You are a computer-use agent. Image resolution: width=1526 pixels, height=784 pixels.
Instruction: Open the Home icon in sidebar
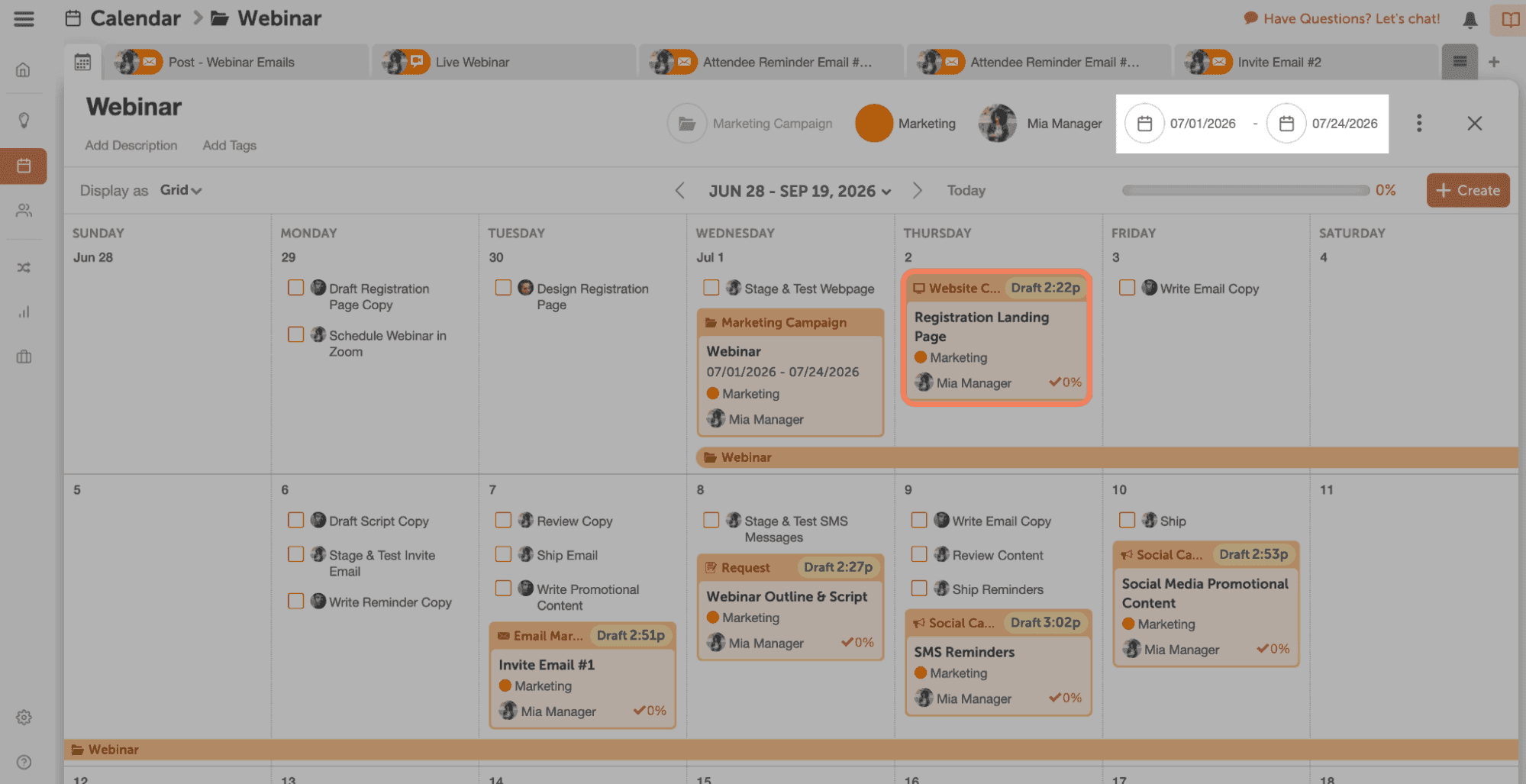(24, 70)
